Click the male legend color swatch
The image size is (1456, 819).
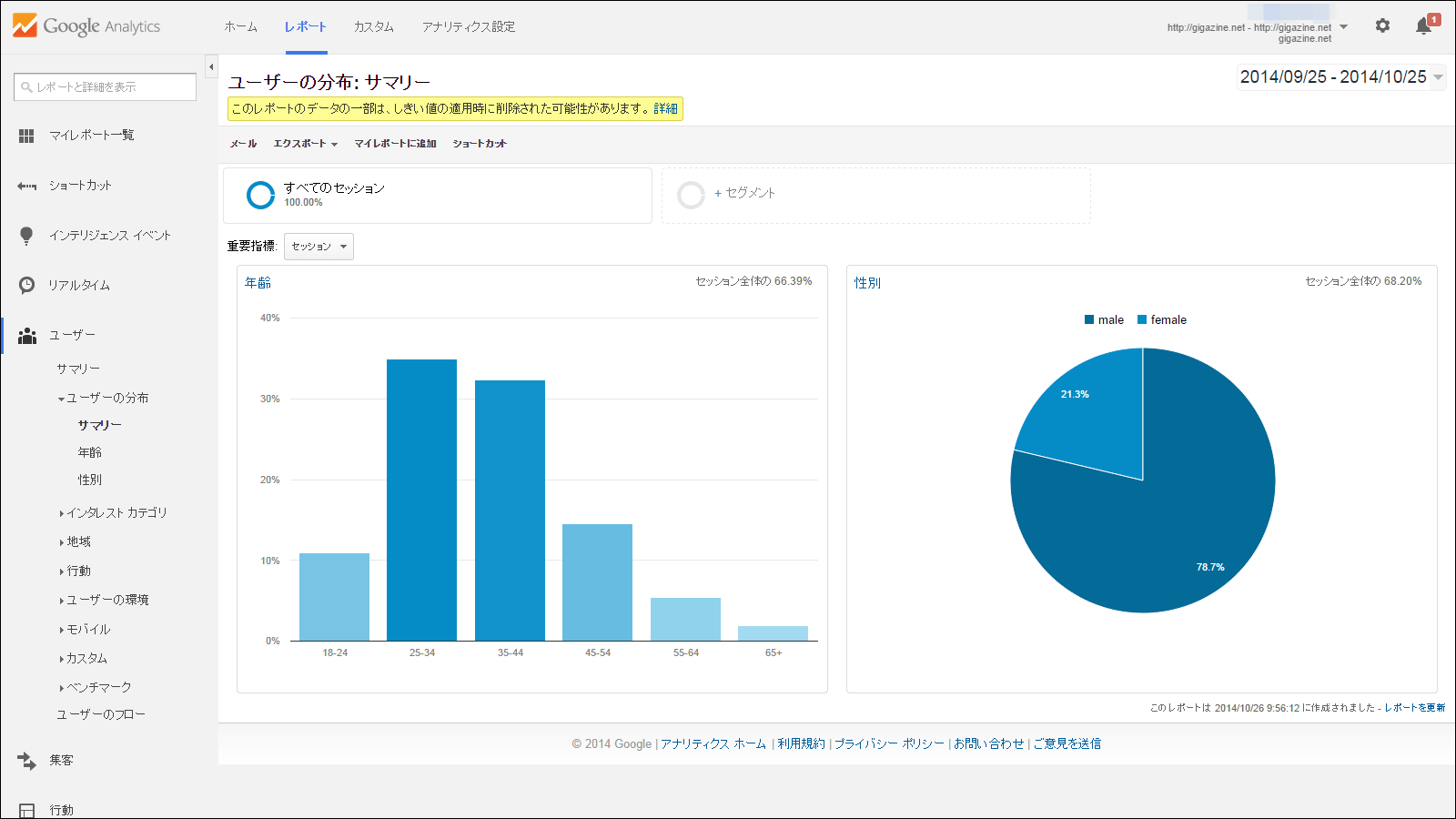click(1089, 320)
